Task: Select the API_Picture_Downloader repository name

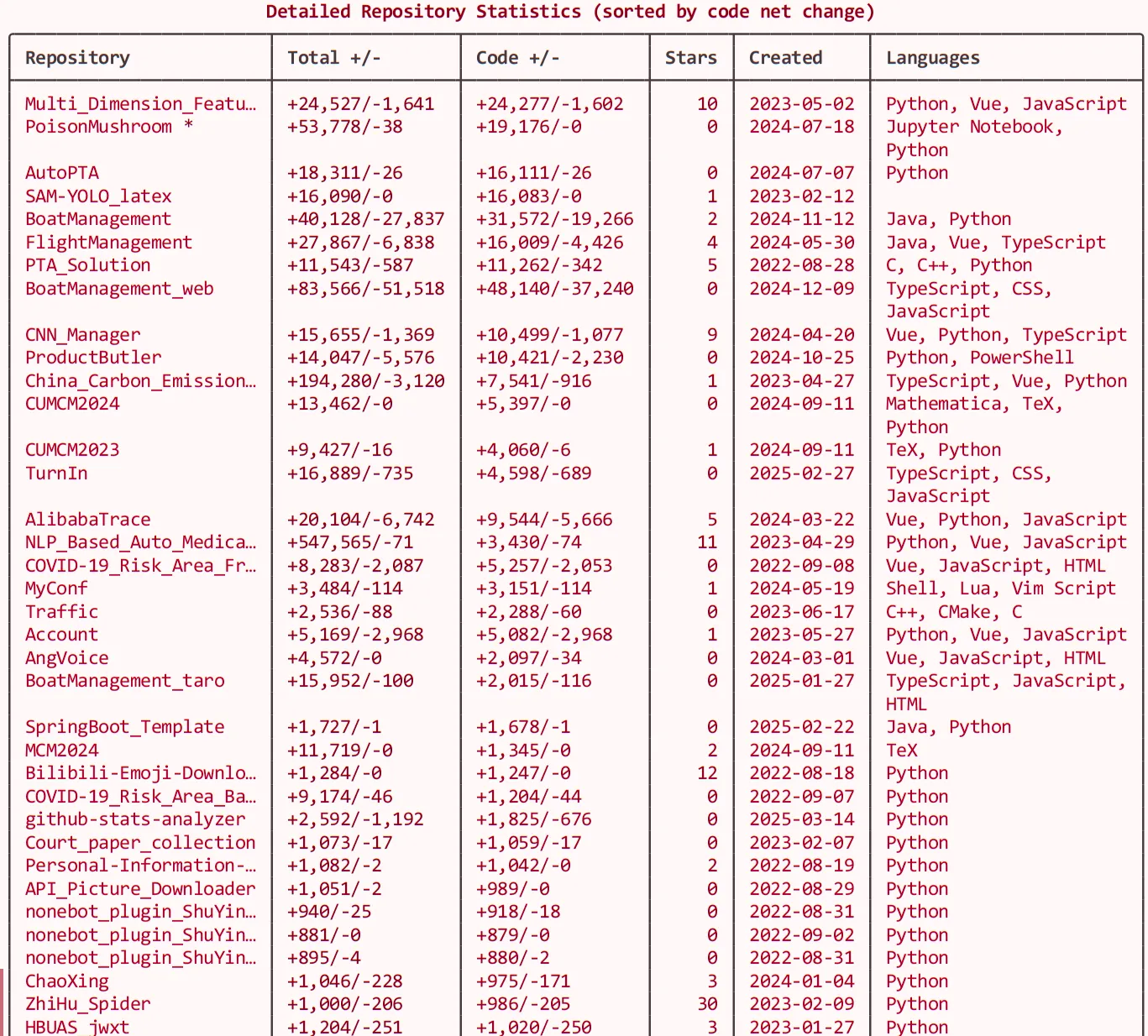Action: 140,889
